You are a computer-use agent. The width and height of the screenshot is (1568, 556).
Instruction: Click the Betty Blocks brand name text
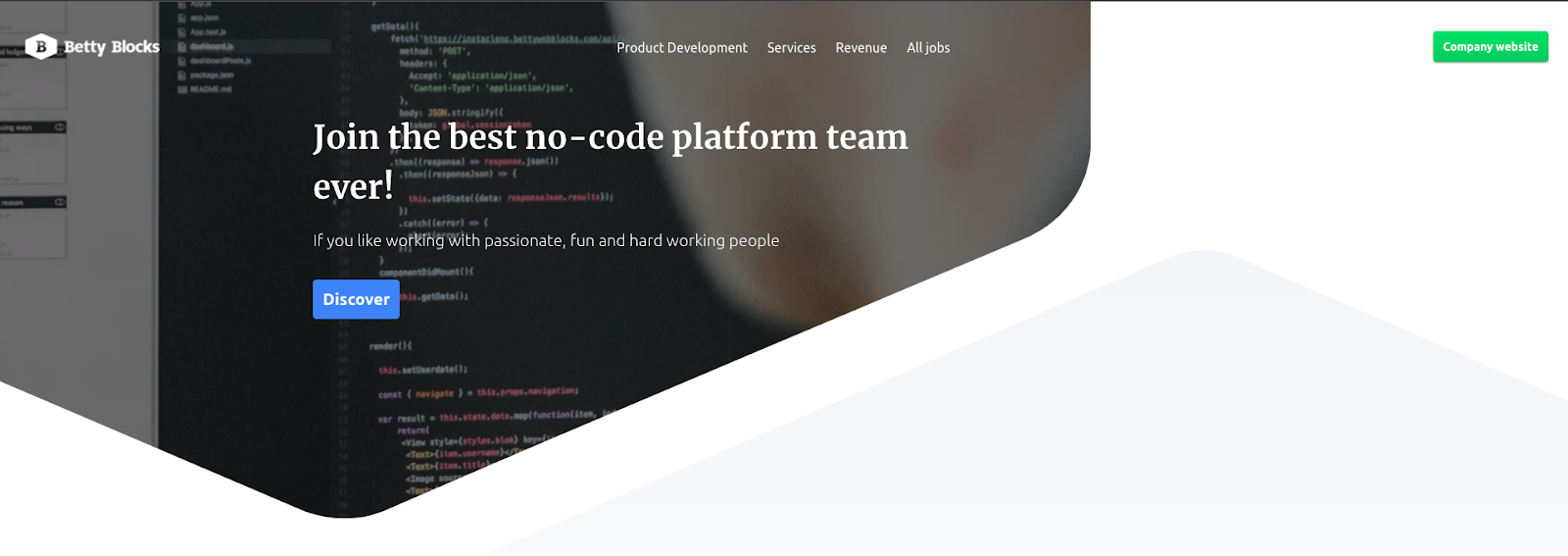(111, 47)
